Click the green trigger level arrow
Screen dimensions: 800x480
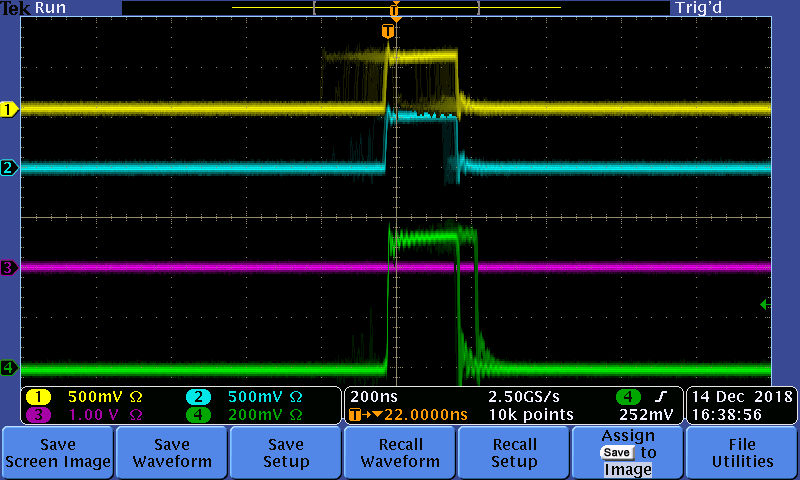765,304
